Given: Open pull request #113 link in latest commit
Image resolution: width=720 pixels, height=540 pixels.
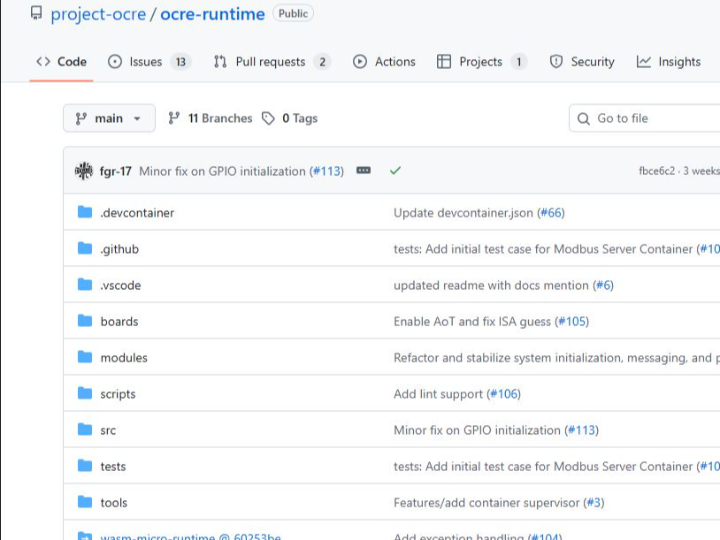Looking at the screenshot, I should click(x=327, y=171).
